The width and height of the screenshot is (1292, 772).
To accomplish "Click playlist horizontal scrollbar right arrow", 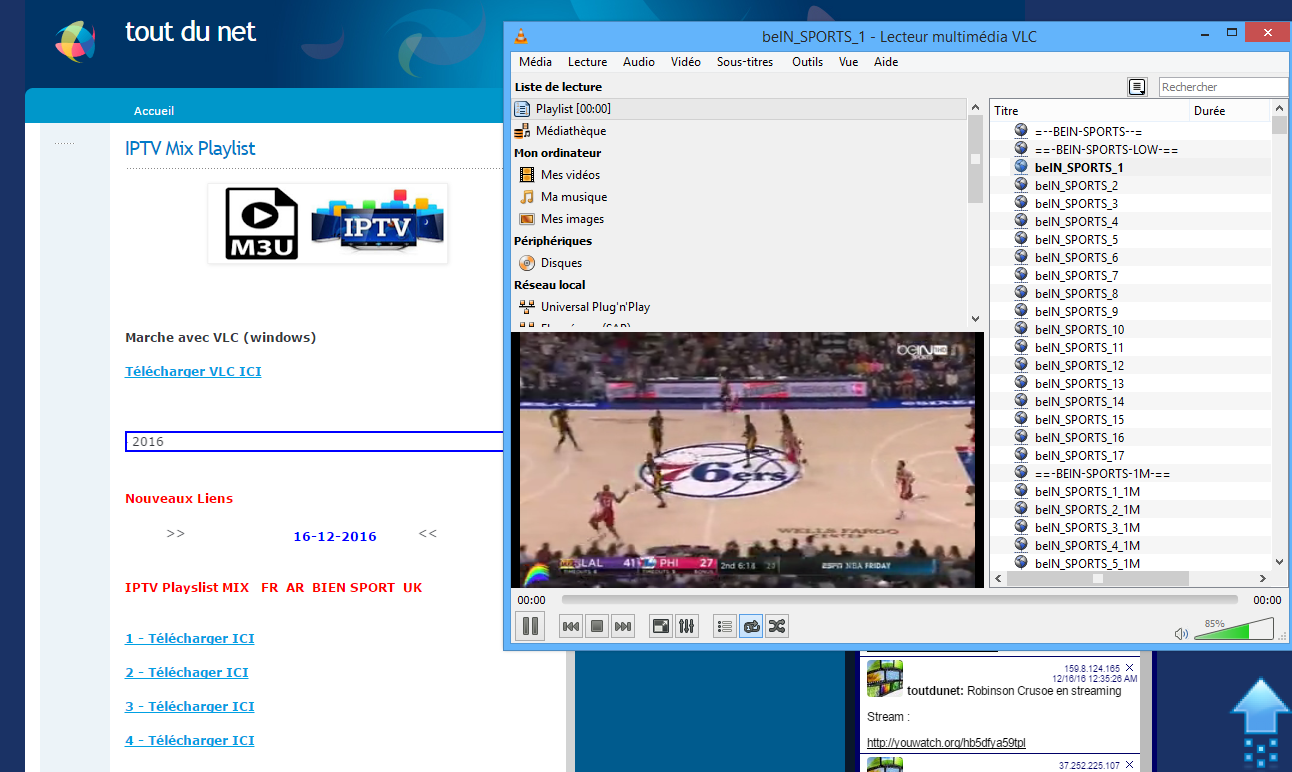I will pos(1262,578).
